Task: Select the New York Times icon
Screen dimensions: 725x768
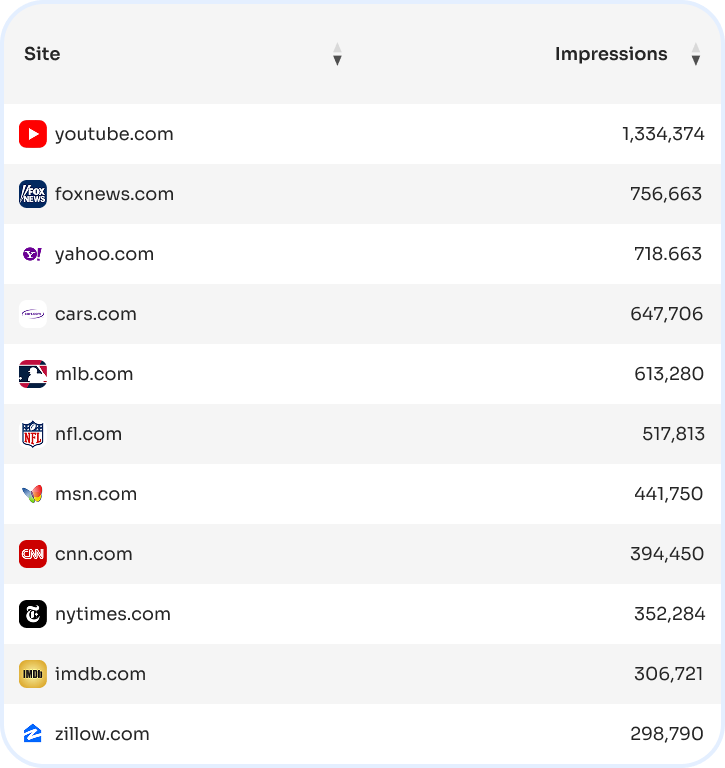Action: tap(33, 614)
